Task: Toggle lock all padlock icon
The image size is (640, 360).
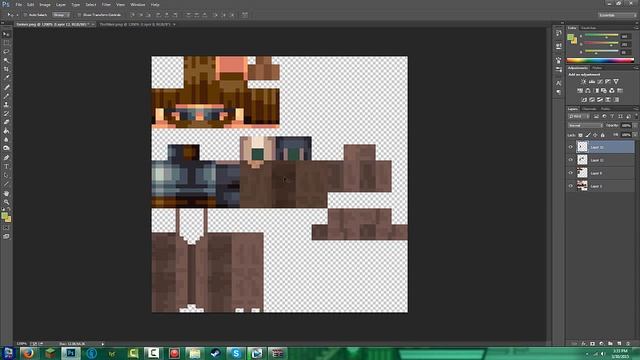Action: coord(602,135)
